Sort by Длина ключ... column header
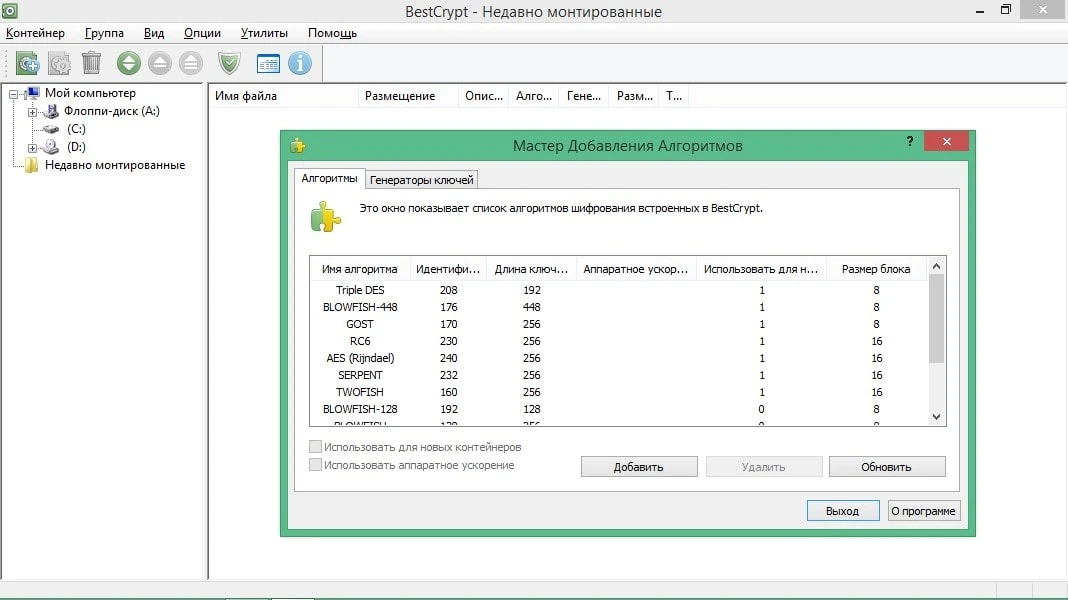Viewport: 1068px width, 600px height. 531,269
